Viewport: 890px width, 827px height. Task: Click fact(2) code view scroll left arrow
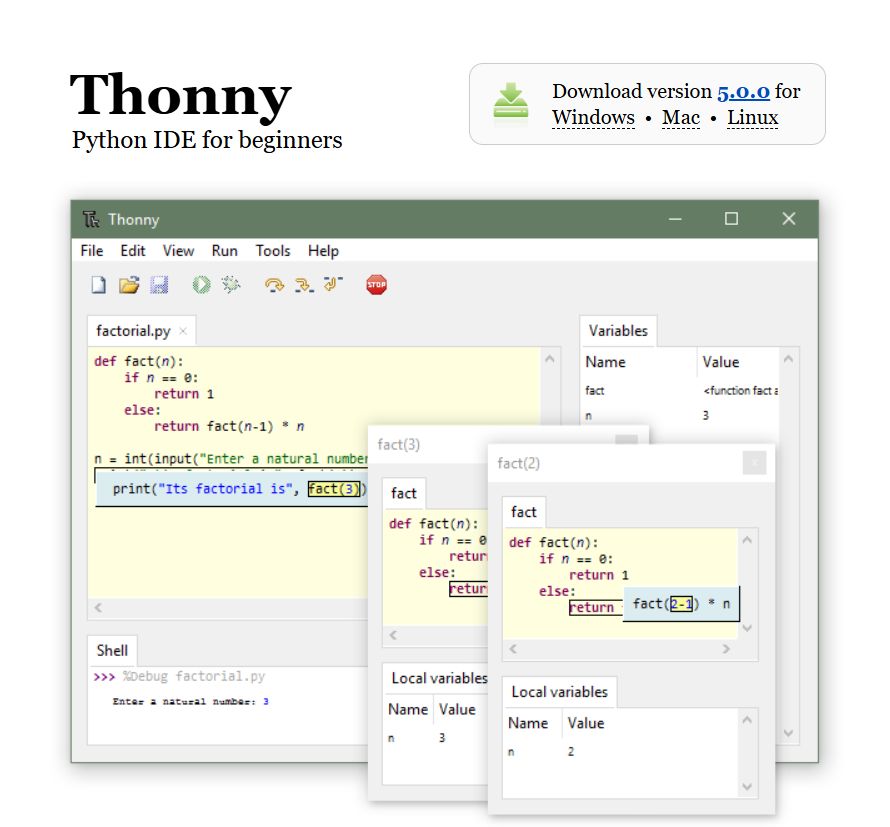[x=513, y=648]
